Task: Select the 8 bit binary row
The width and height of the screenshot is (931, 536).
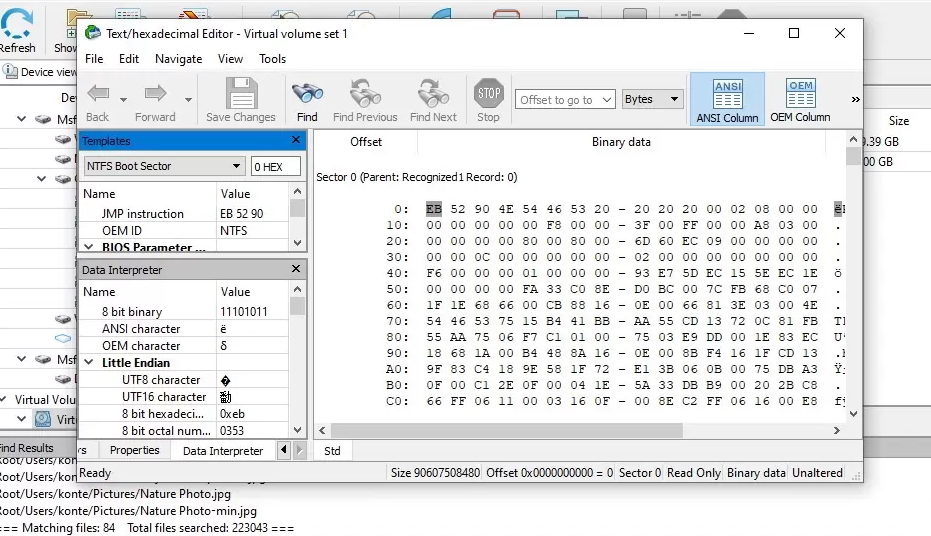Action: click(184, 312)
